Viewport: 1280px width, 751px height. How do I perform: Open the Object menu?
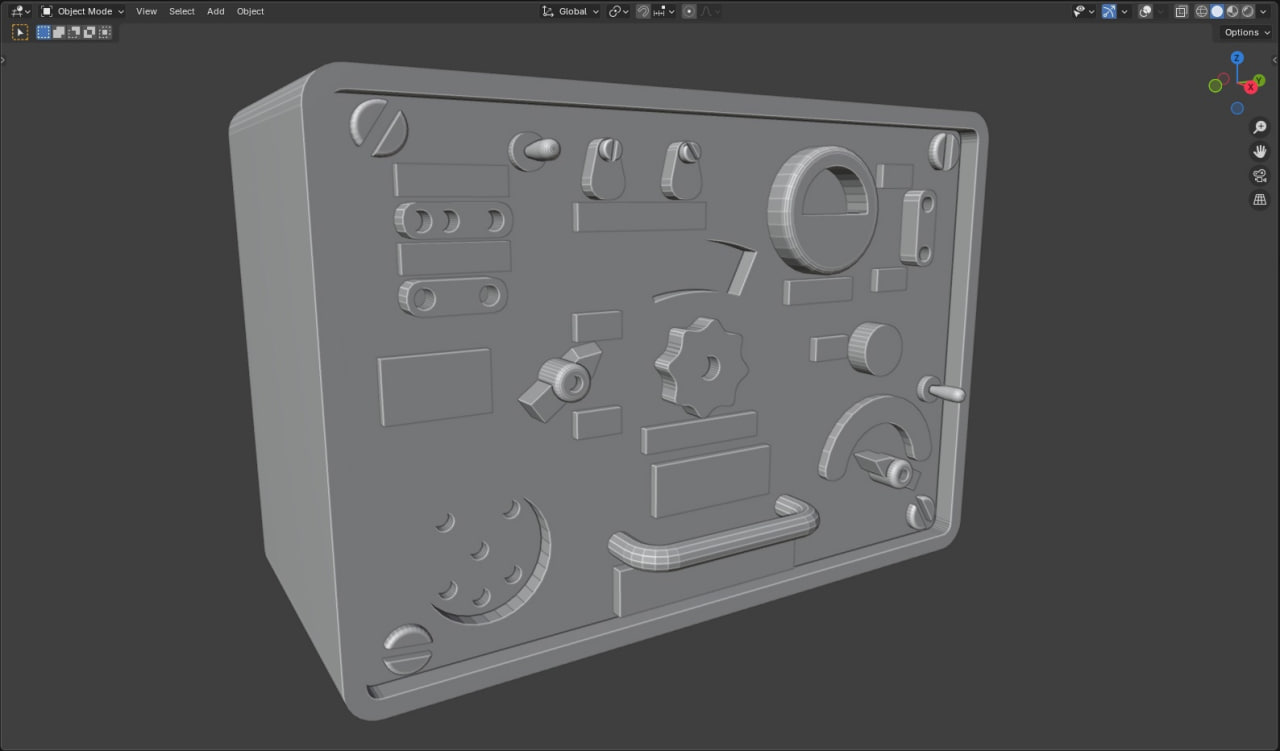pyautogui.click(x=250, y=11)
